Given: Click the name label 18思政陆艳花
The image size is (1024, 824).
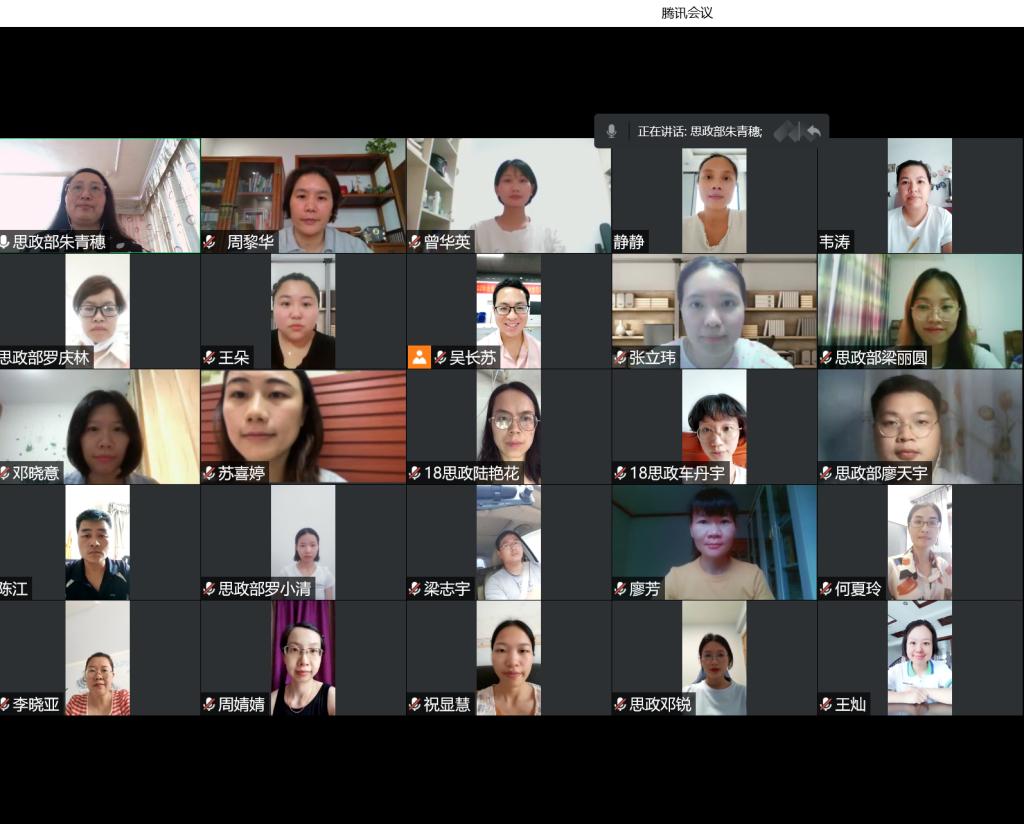Looking at the screenshot, I should [x=472, y=473].
